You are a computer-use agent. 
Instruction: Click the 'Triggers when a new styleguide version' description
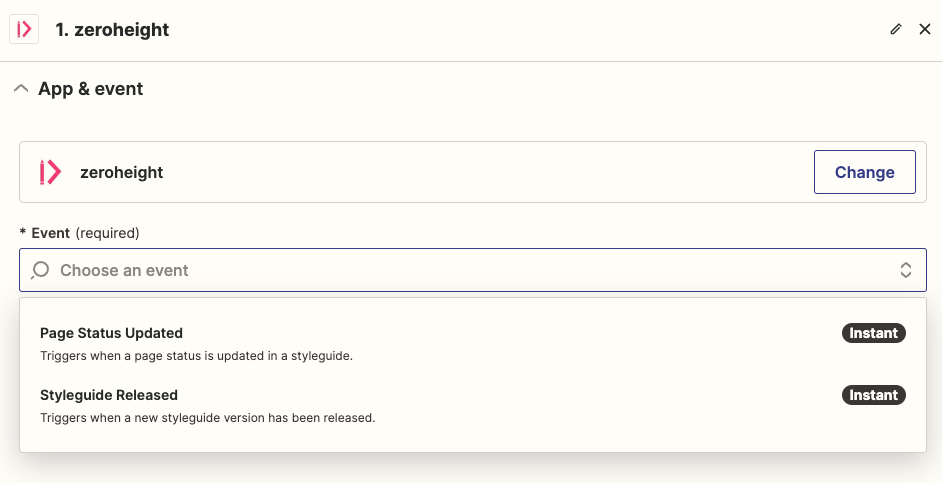click(208, 418)
